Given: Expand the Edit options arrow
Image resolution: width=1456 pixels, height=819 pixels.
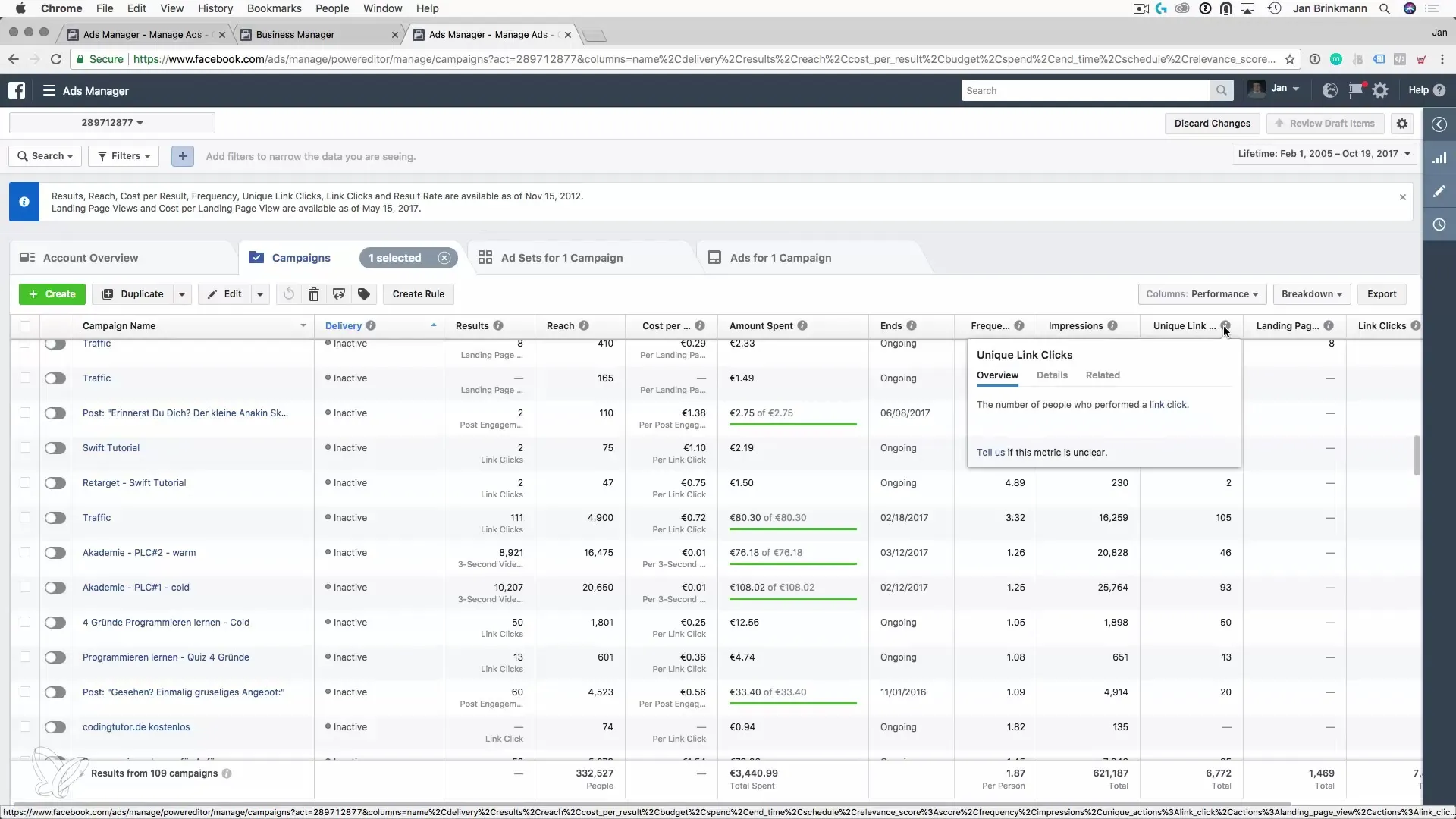Looking at the screenshot, I should point(260,294).
